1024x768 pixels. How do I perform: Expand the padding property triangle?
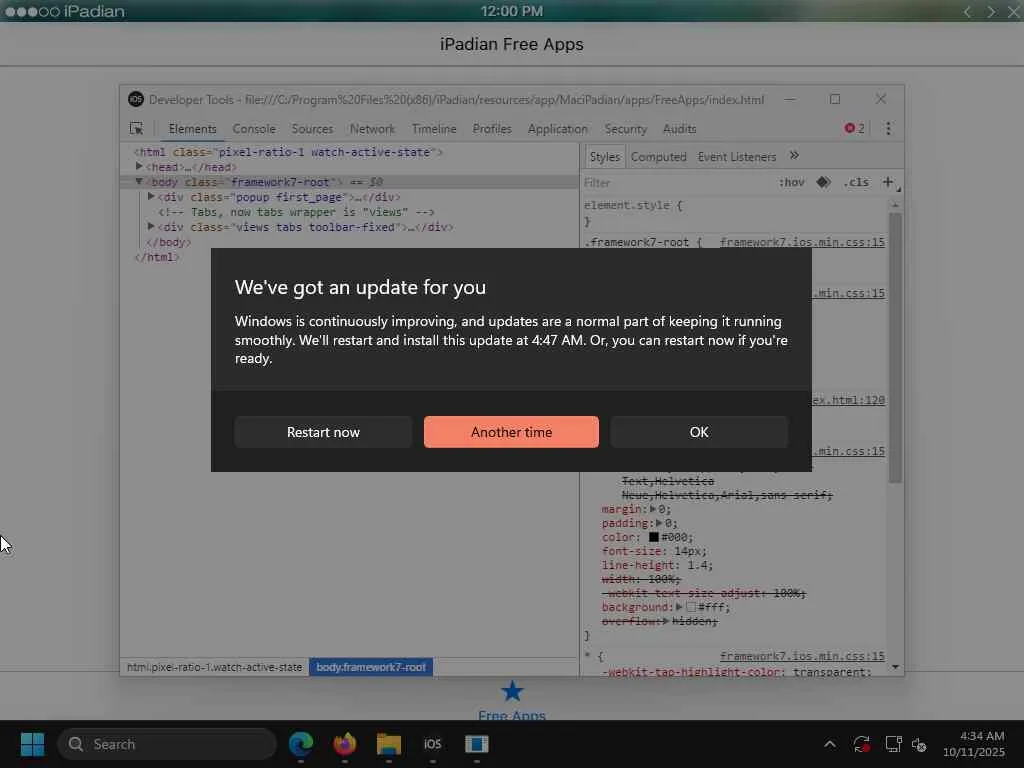click(x=659, y=523)
